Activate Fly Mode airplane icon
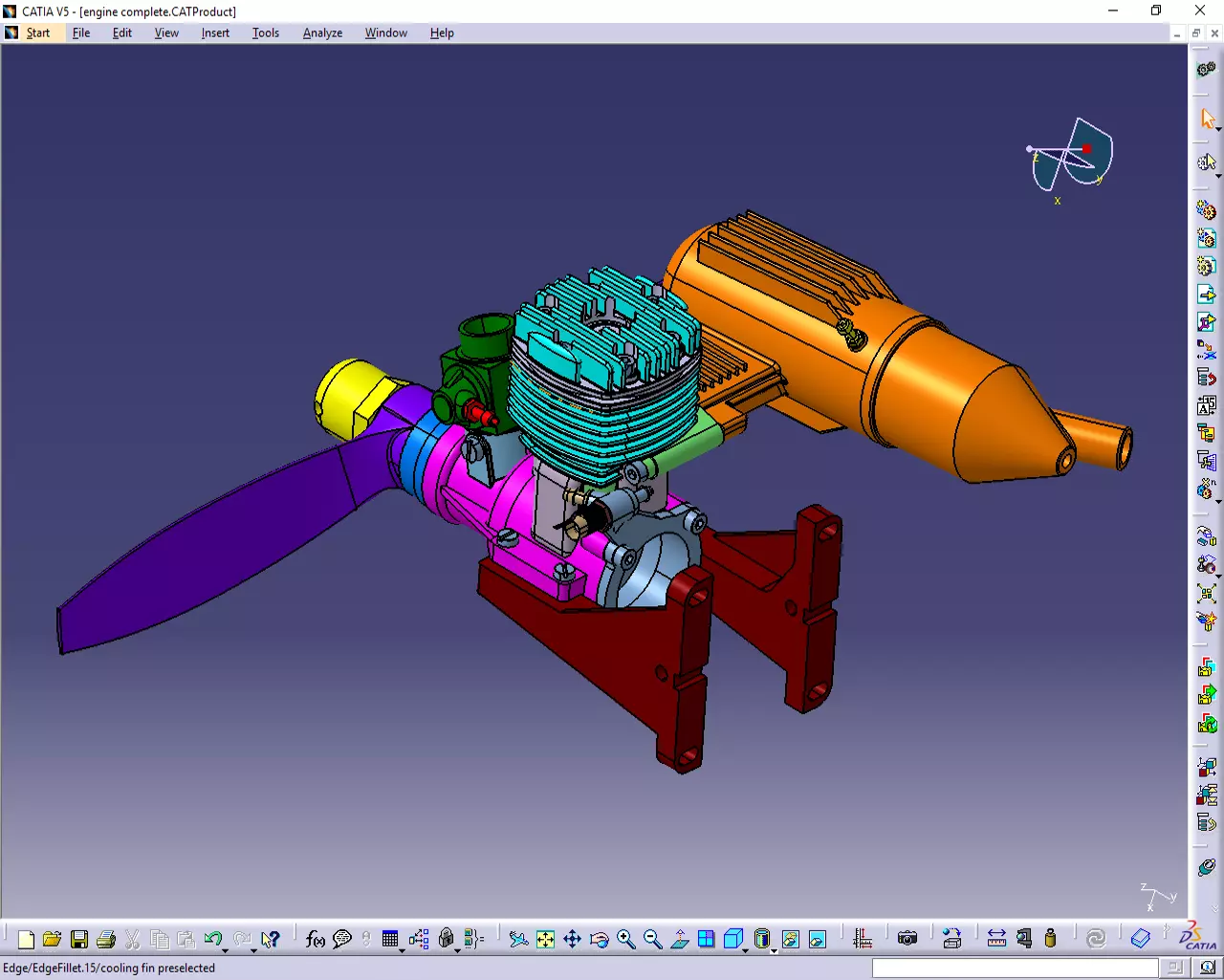 (x=518, y=940)
